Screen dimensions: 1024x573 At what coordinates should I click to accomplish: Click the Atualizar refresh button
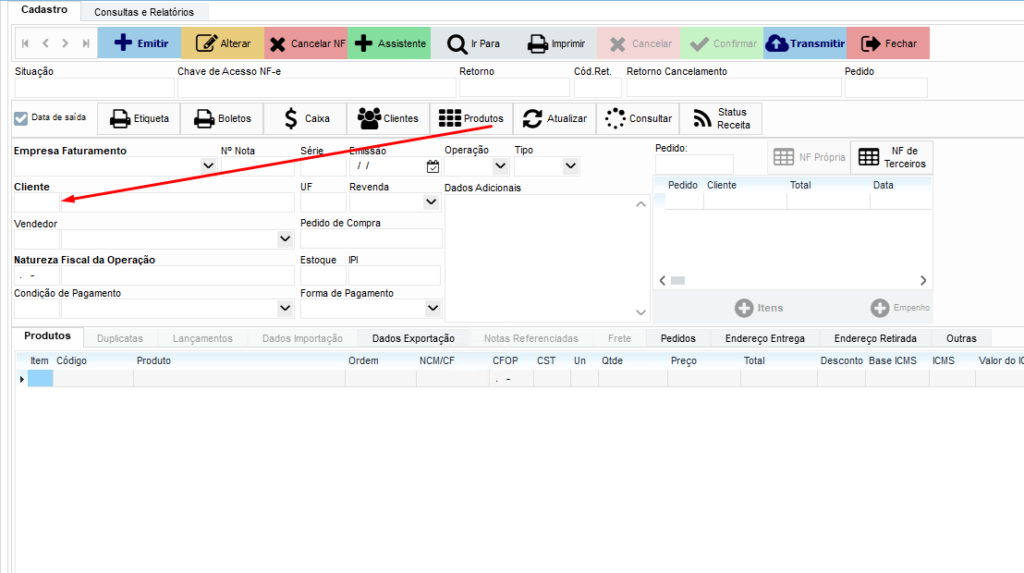555,118
